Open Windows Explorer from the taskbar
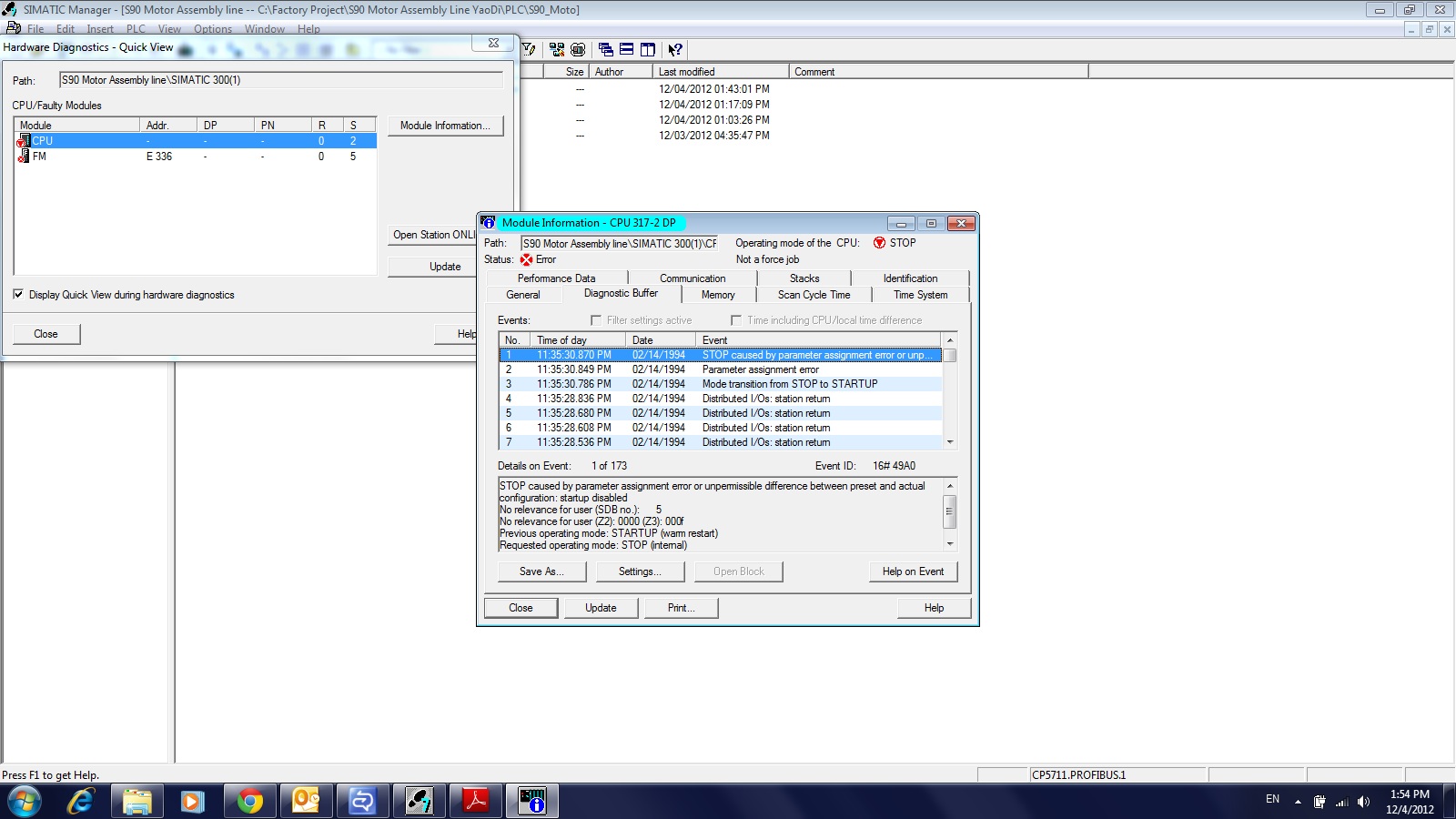The image size is (1456, 819). tap(137, 802)
